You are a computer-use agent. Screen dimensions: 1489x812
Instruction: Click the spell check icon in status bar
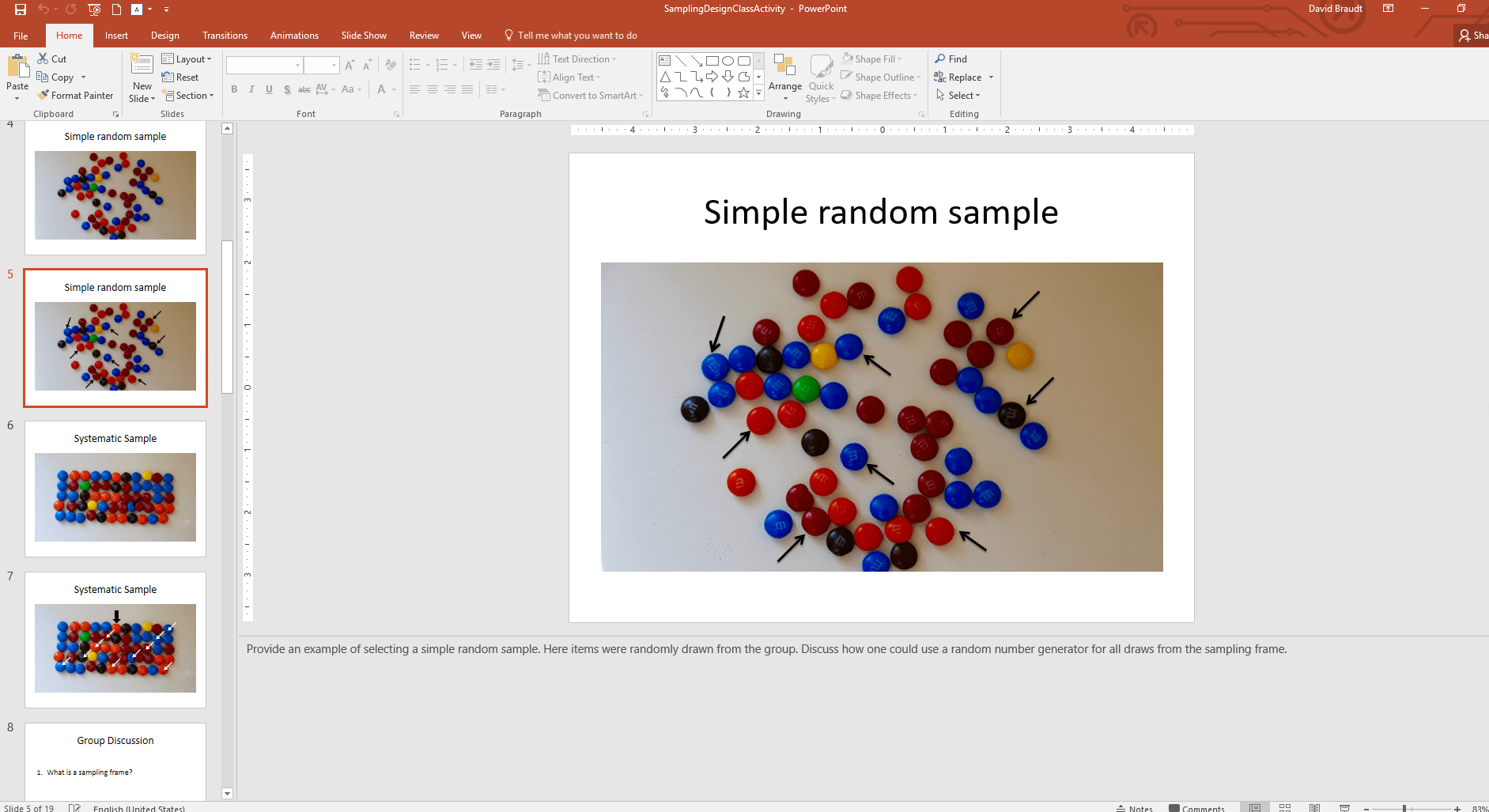[74, 808]
